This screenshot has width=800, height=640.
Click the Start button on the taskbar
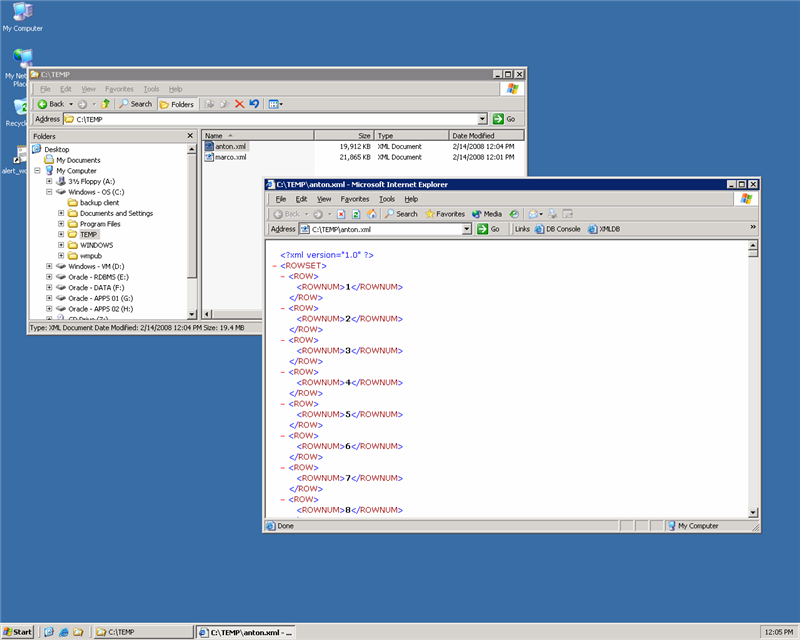coord(18,632)
